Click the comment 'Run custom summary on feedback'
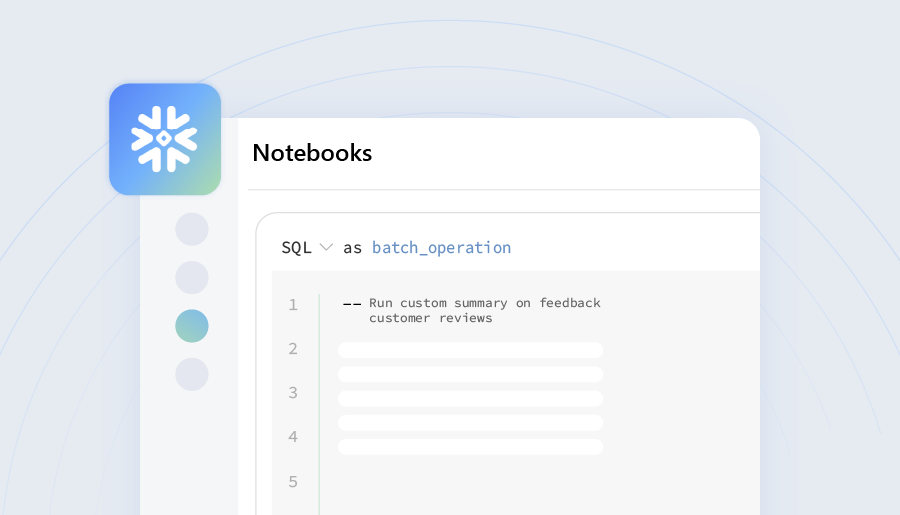 (484, 303)
